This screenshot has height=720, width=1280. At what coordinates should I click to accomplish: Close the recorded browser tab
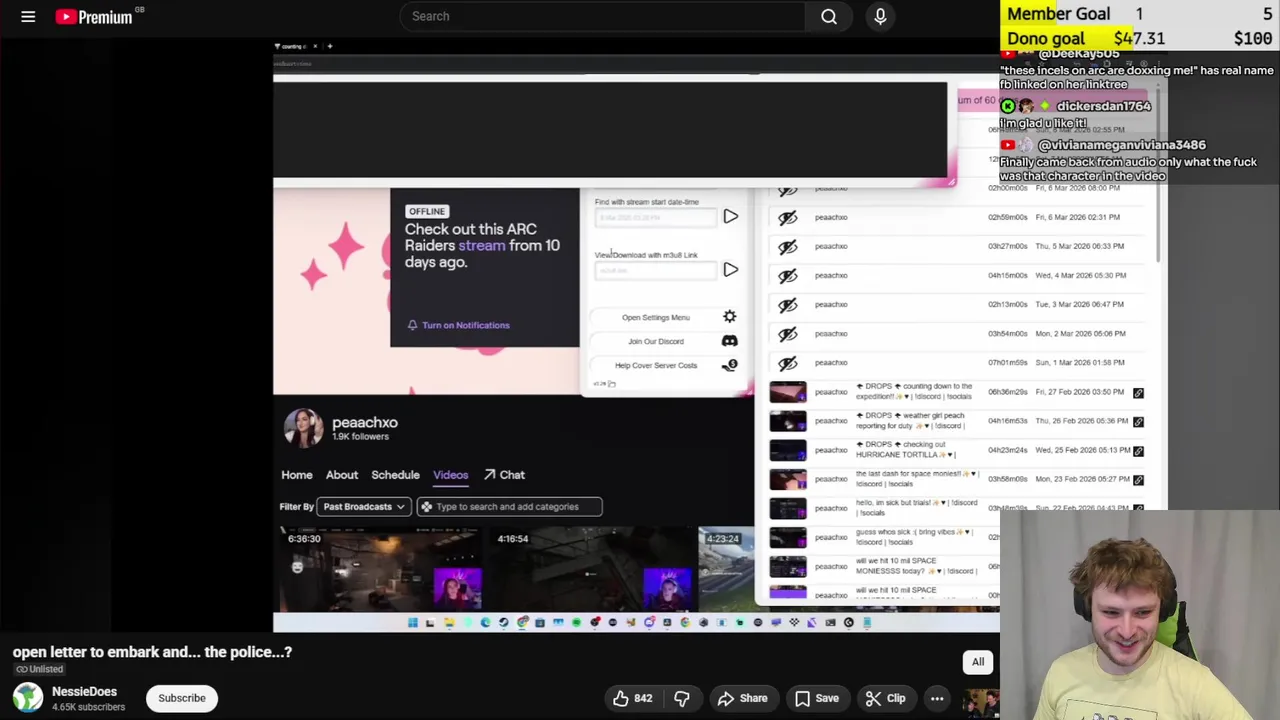[x=315, y=46]
